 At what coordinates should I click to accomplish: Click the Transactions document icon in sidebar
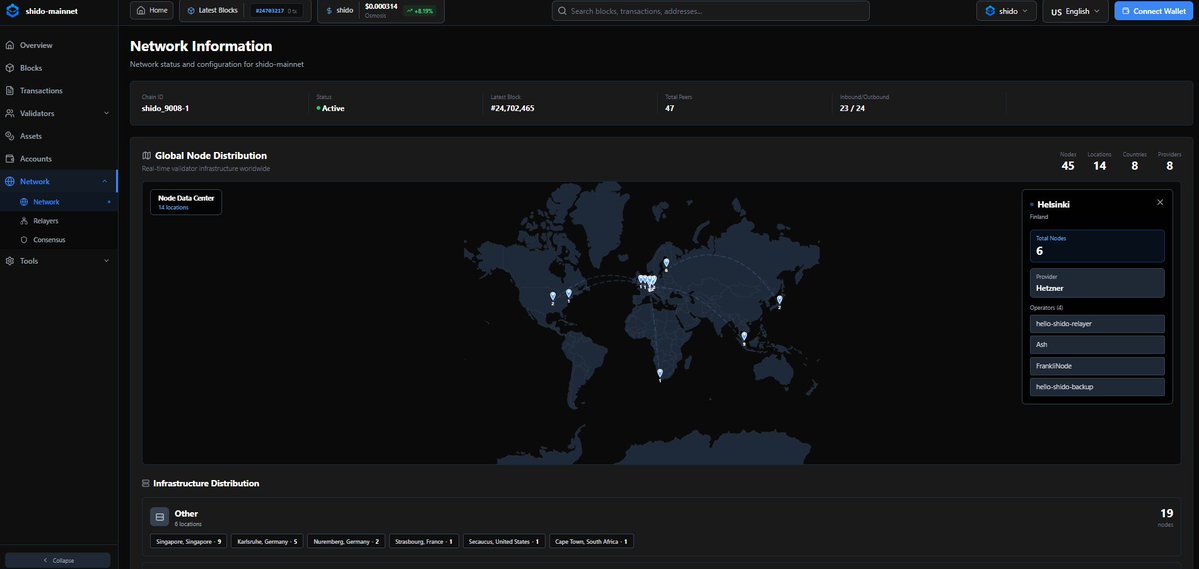[x=10, y=90]
